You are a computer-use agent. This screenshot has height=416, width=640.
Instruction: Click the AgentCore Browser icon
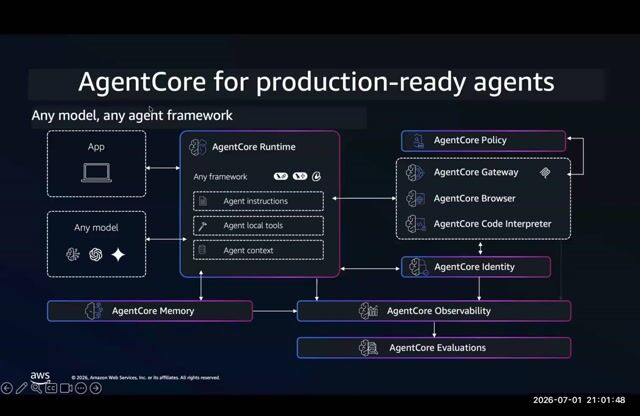(x=416, y=198)
